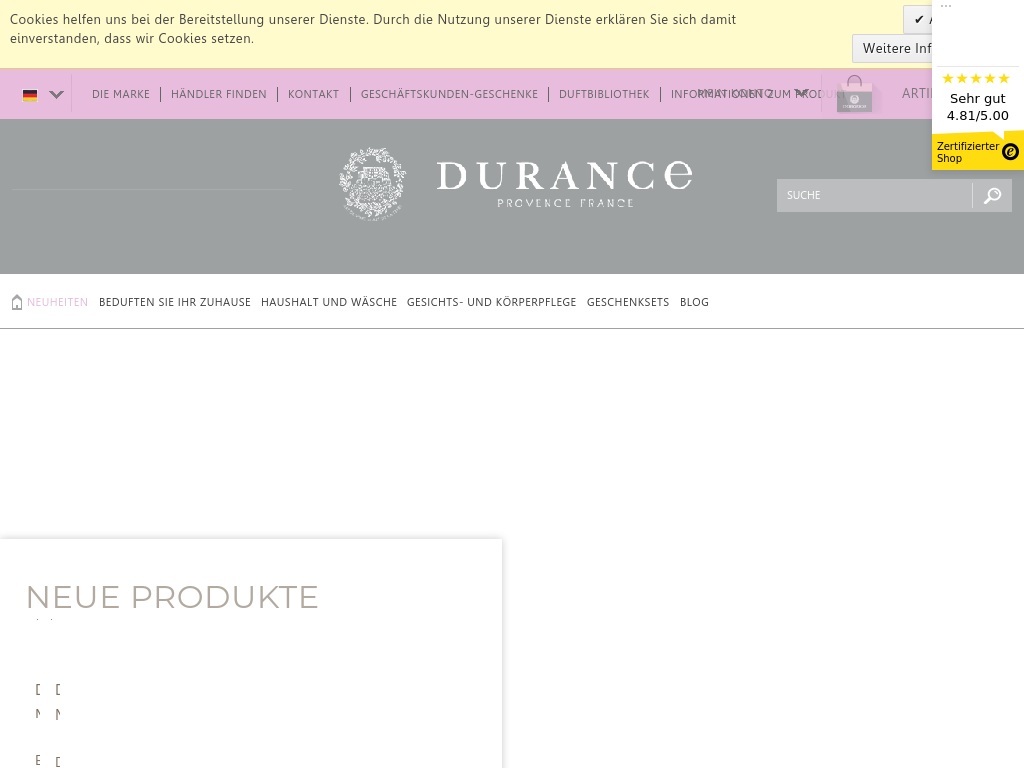
Task: Visit the Duftbibliothek page
Action: 604,95
